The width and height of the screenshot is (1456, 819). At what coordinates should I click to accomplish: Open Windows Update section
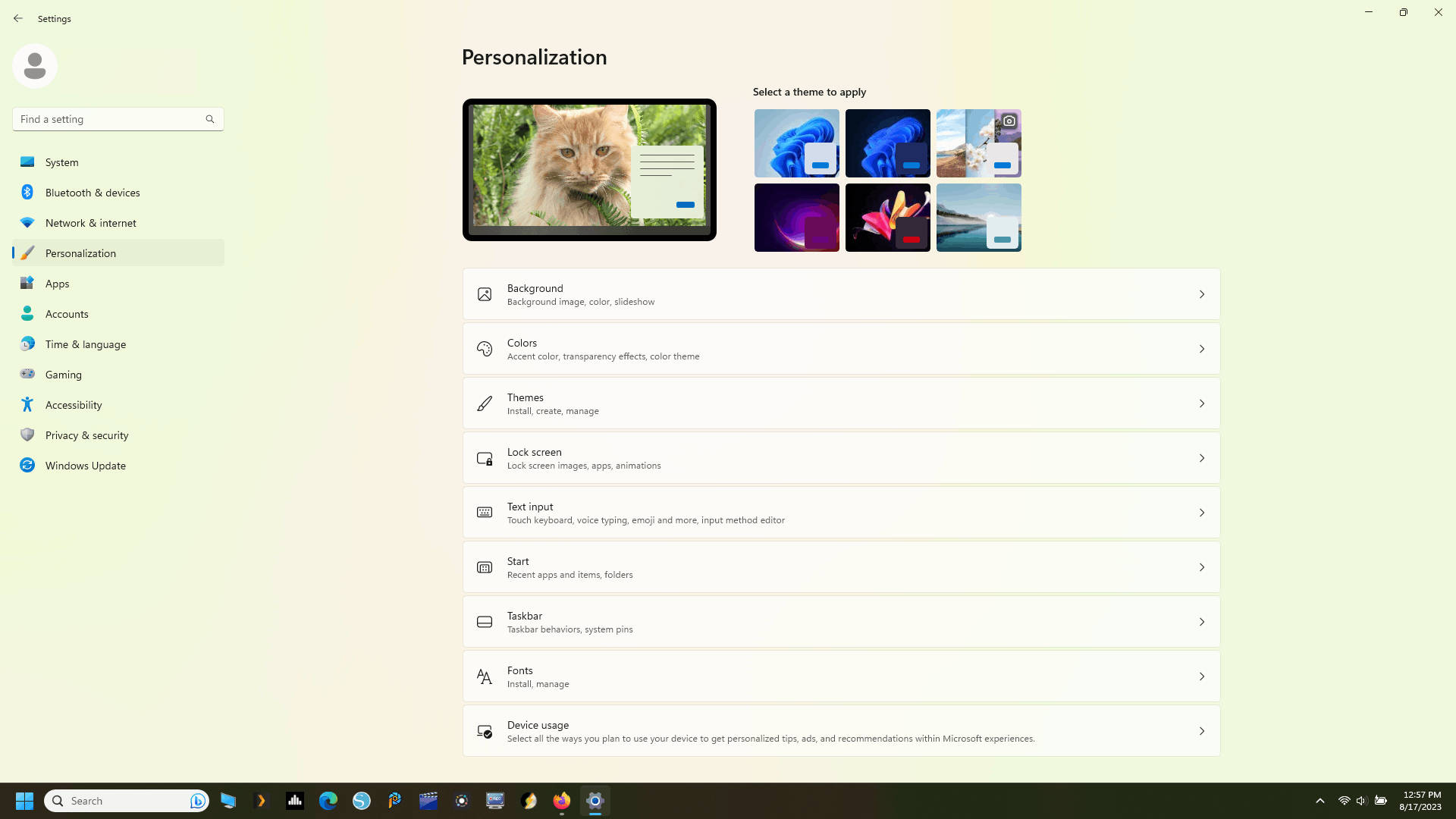[x=85, y=466]
